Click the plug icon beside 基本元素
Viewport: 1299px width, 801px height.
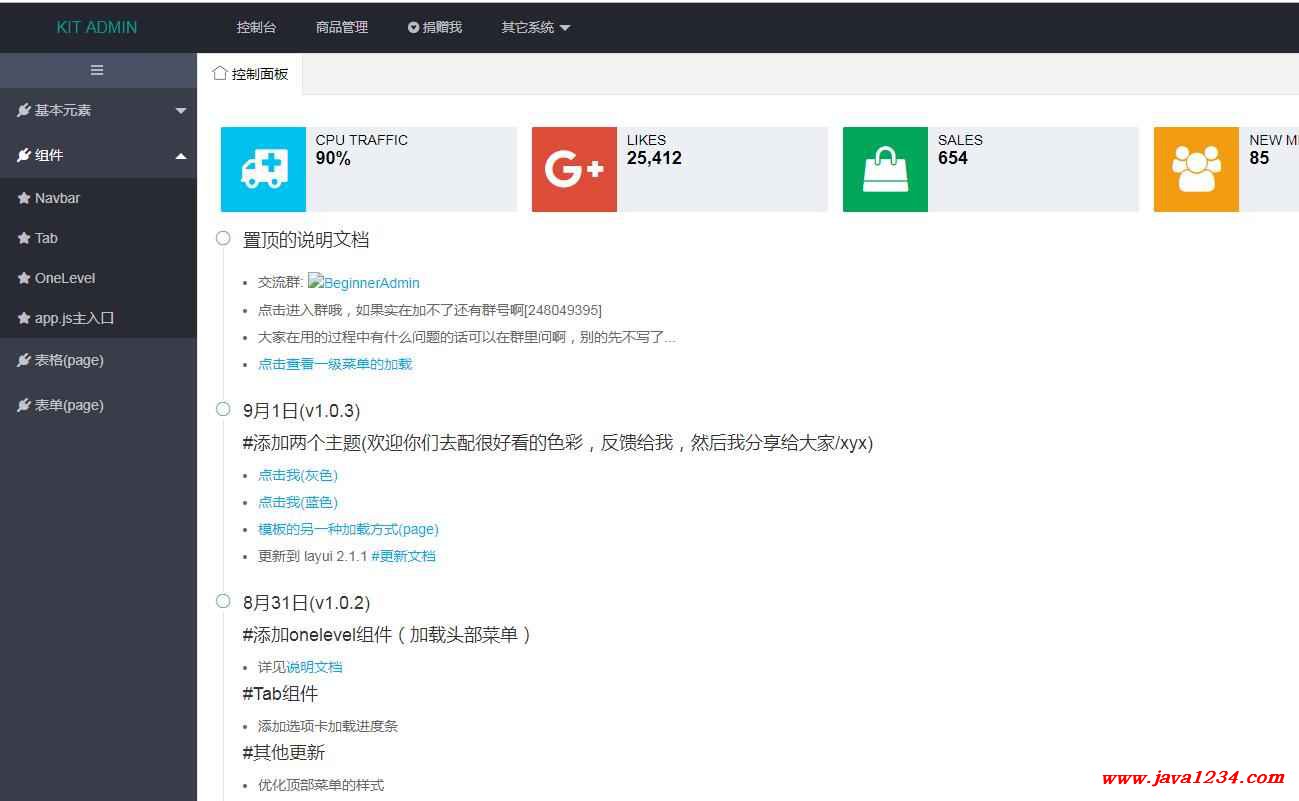[24, 110]
